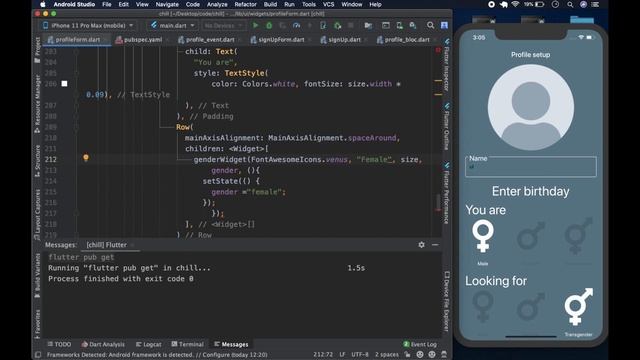Viewport: 640px width, 360px height.
Task: Select Male mars icon under You are
Action: coord(530,236)
